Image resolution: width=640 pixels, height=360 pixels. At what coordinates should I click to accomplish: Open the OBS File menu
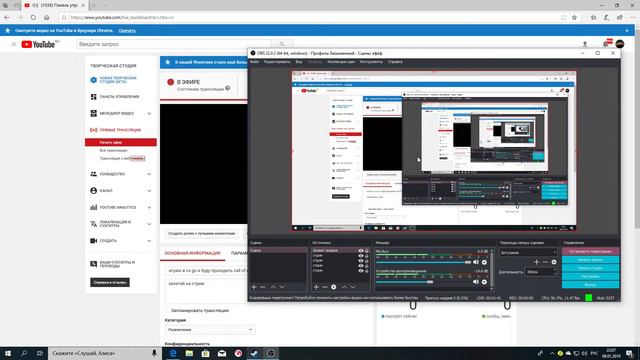click(254, 62)
